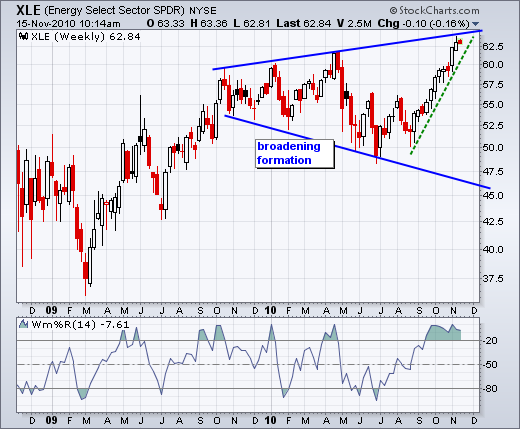Click the 50.0 price axis label
The width and height of the screenshot is (520, 429).
[x=493, y=147]
